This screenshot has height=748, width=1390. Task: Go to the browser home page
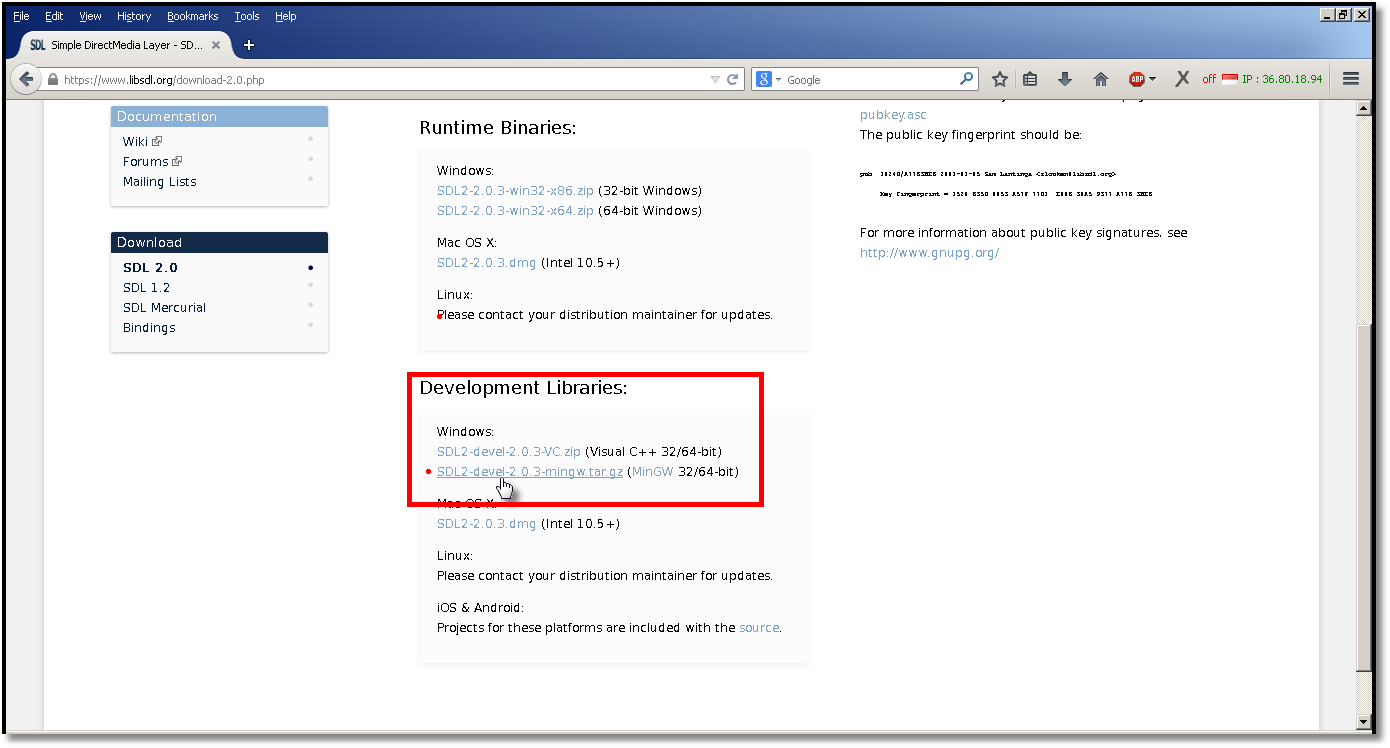[1100, 78]
